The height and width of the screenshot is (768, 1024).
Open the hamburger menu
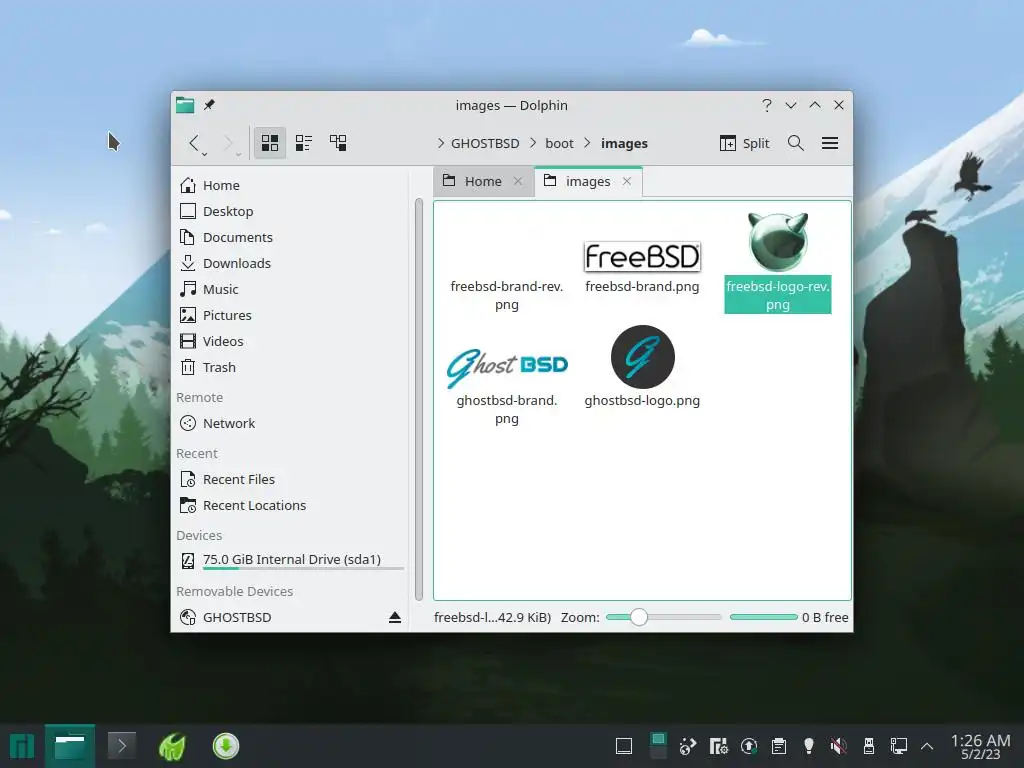(830, 143)
